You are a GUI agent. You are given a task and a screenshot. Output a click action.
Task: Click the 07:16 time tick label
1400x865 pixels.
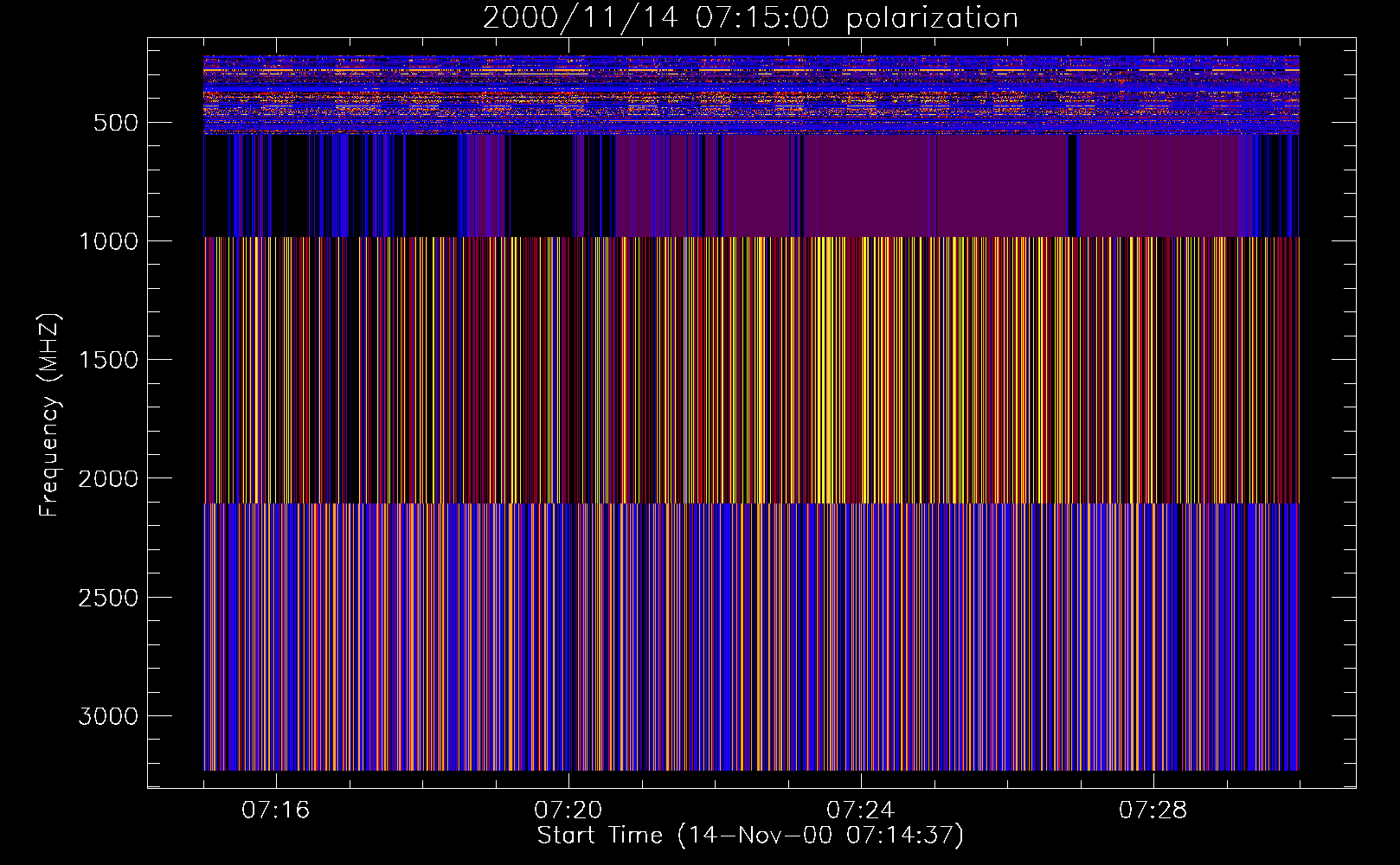coord(275,811)
